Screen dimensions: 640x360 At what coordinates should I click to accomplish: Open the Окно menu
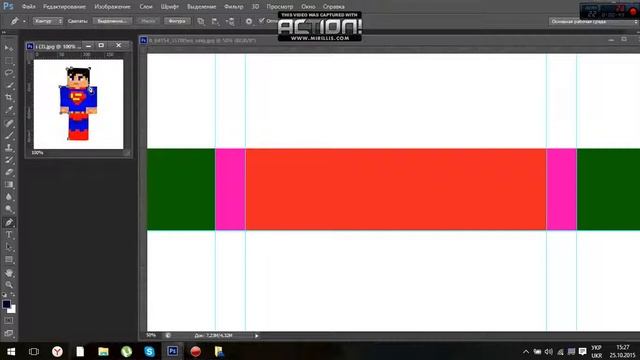coord(308,7)
